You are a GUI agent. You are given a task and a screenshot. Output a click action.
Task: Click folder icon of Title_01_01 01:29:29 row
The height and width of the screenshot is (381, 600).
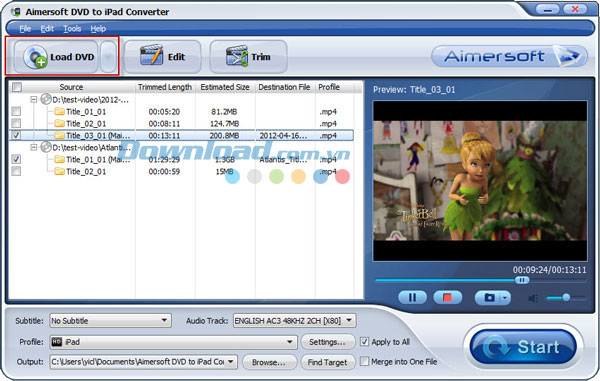tap(59, 159)
